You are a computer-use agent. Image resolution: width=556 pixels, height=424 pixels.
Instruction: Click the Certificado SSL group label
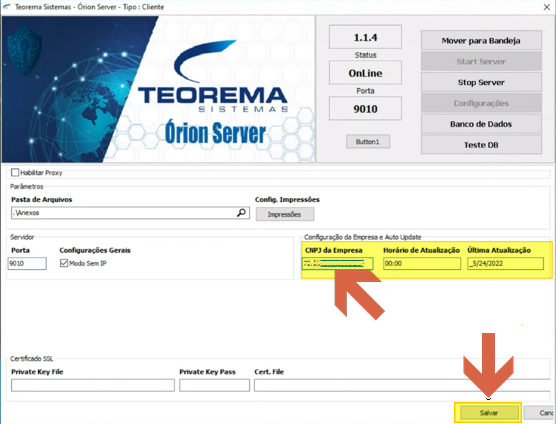click(32, 359)
